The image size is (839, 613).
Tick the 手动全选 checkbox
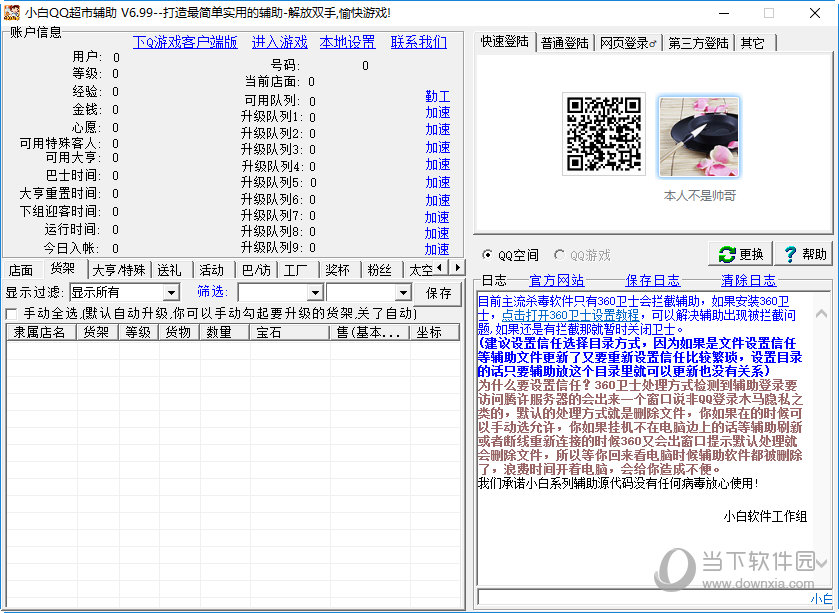pos(11,313)
